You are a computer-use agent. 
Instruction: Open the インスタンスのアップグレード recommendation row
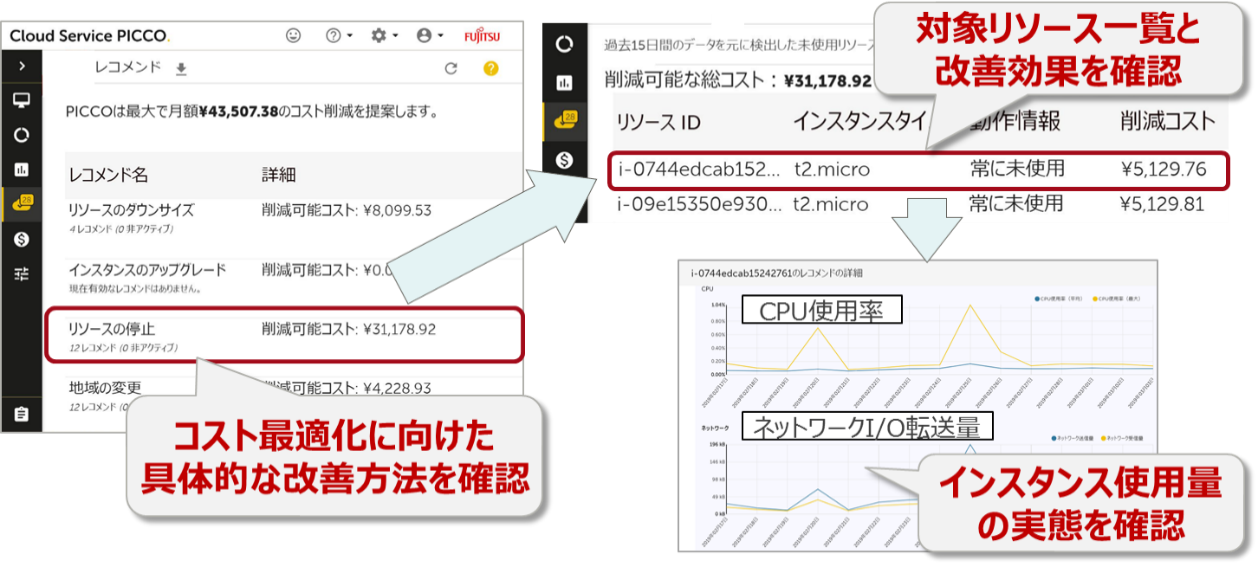(x=294, y=277)
